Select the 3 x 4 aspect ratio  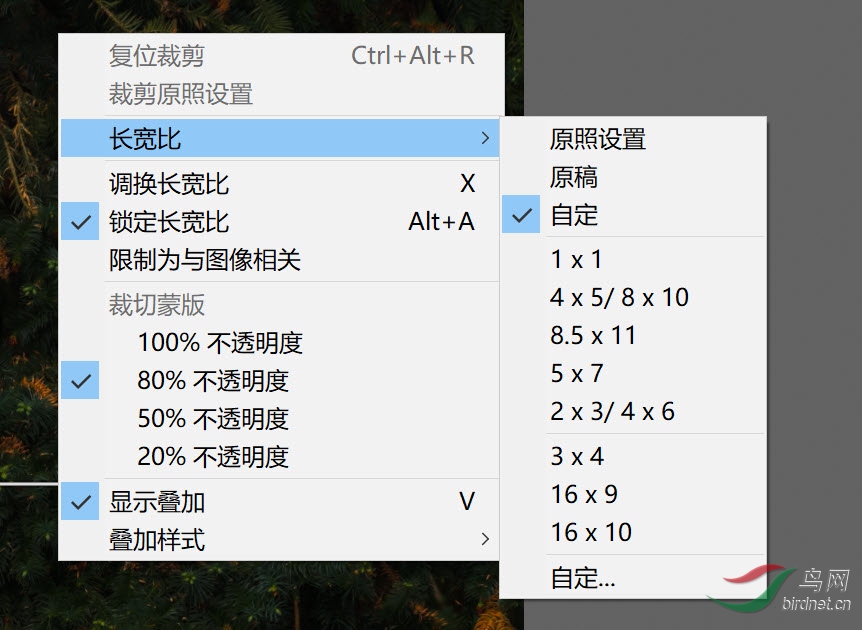click(x=633, y=456)
